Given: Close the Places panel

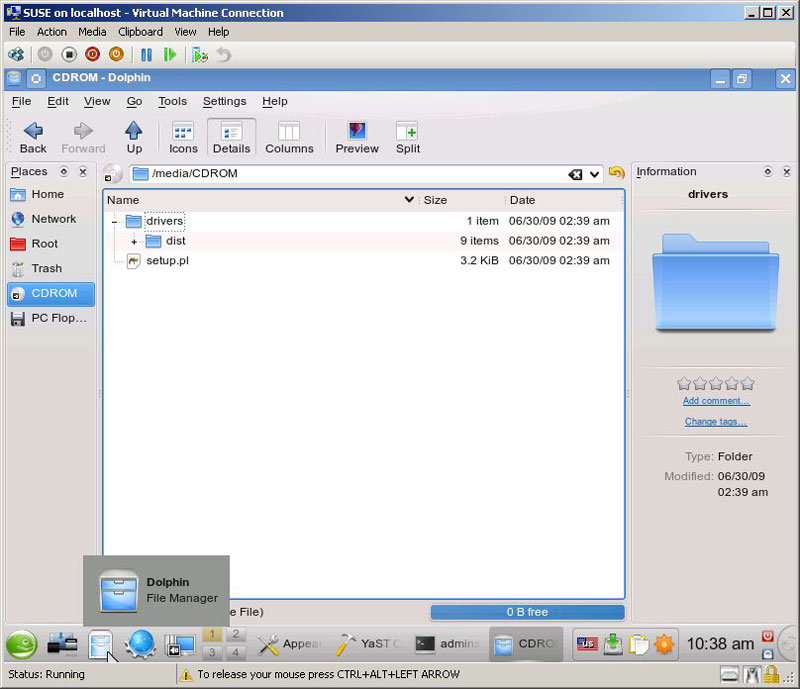Looking at the screenshot, I should tap(83, 171).
